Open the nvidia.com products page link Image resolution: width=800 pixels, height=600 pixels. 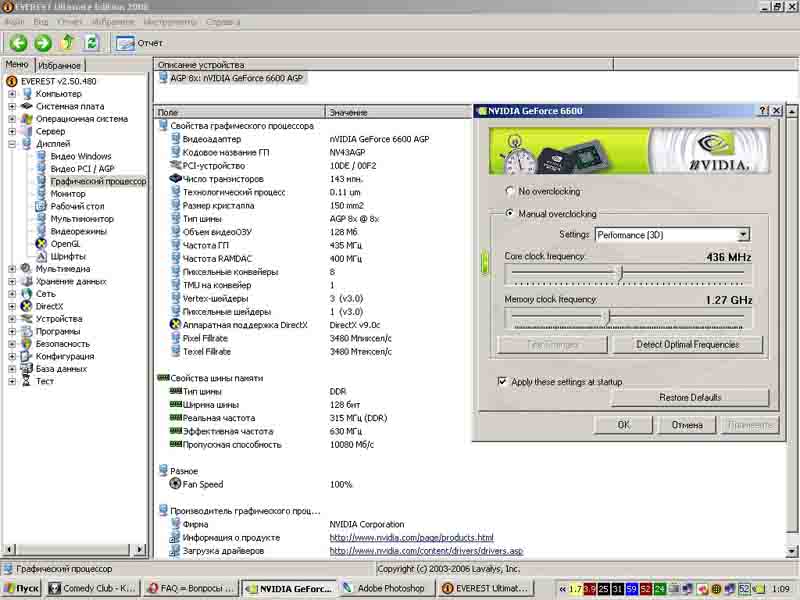411,538
